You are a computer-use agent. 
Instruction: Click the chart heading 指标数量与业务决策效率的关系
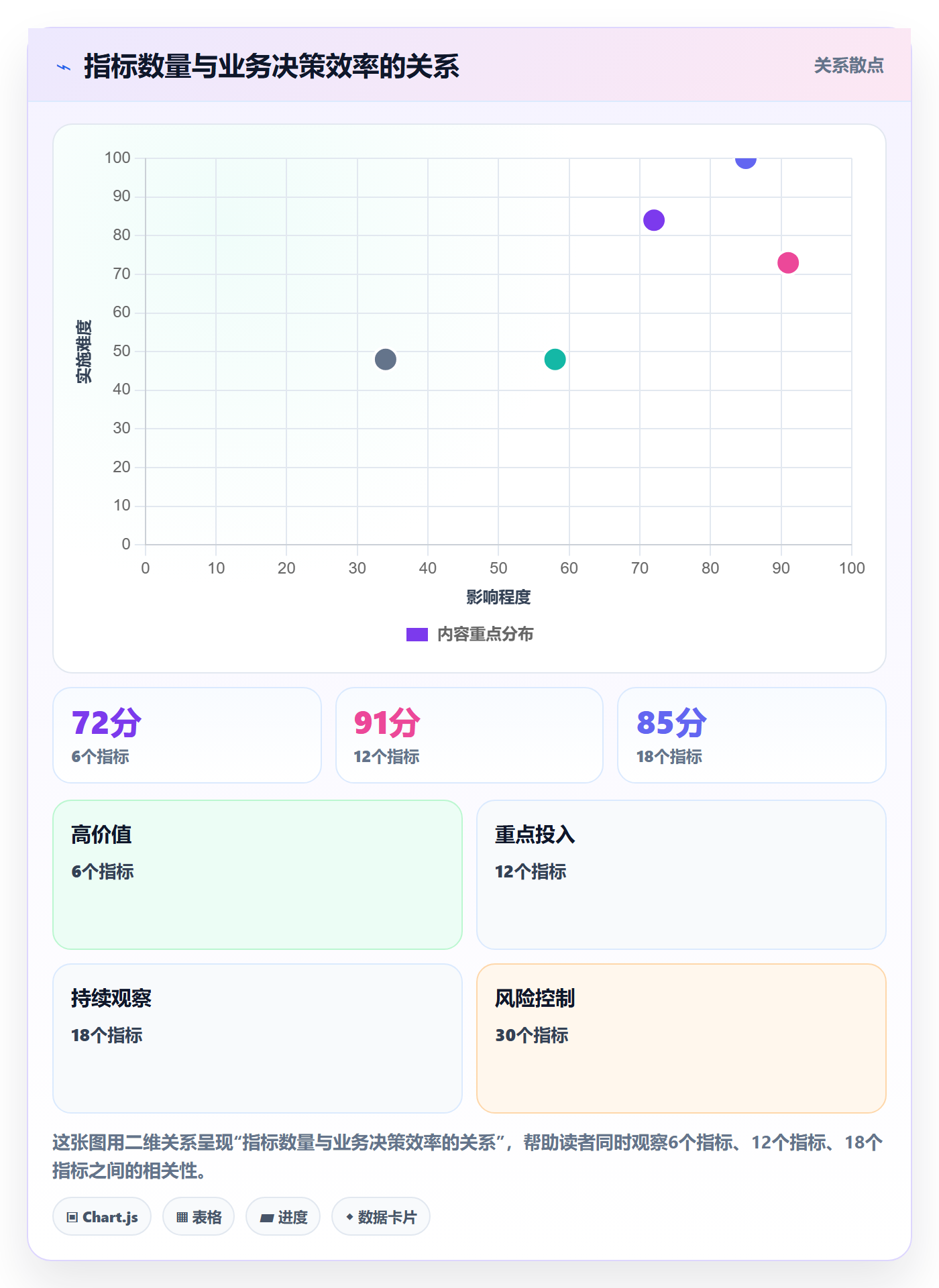click(272, 66)
